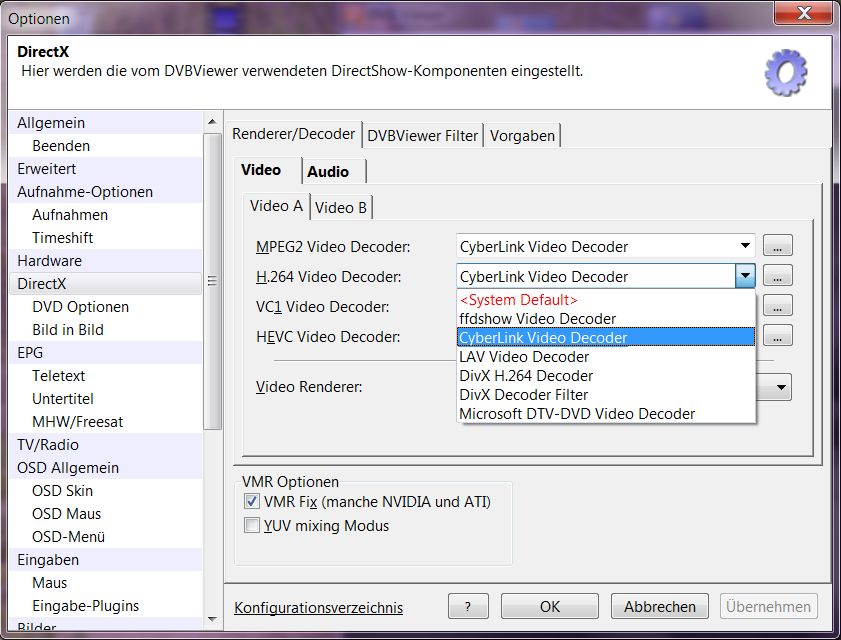
Task: Select System Default in the decoder list
Action: 606,300
